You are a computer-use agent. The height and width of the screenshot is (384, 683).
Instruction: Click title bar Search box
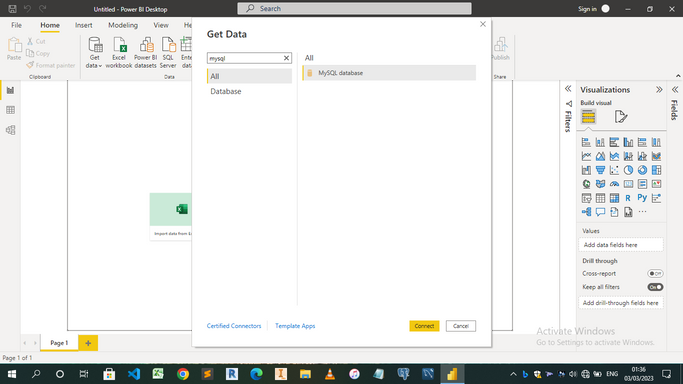(354, 8)
